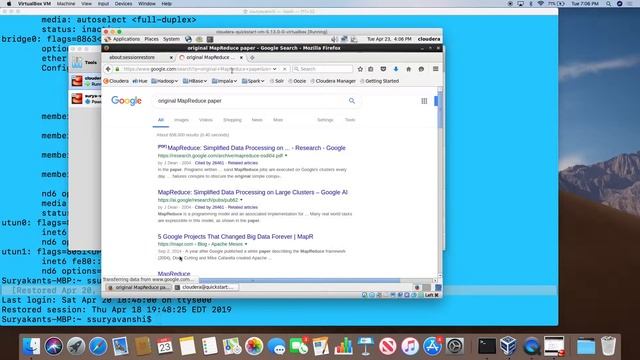The width and height of the screenshot is (640, 360).
Task: Expand the HBase bookmarks folder
Action: (195, 81)
